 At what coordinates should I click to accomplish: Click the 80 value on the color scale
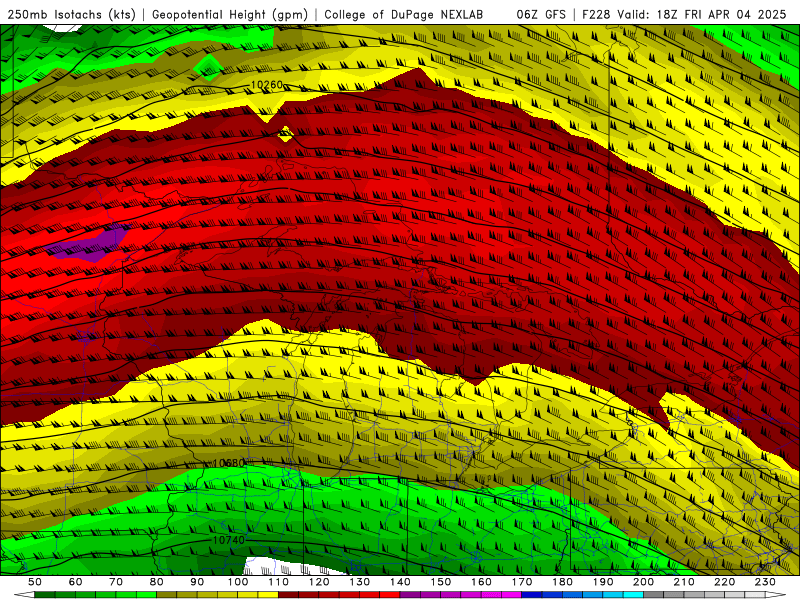[157, 582]
